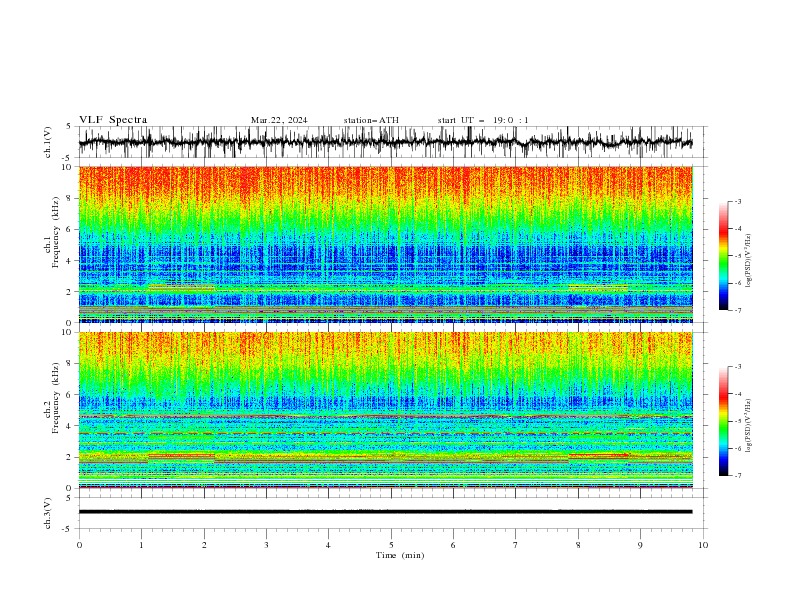Click the "ch.2 Frequency (kHz)" axis label

52,398
